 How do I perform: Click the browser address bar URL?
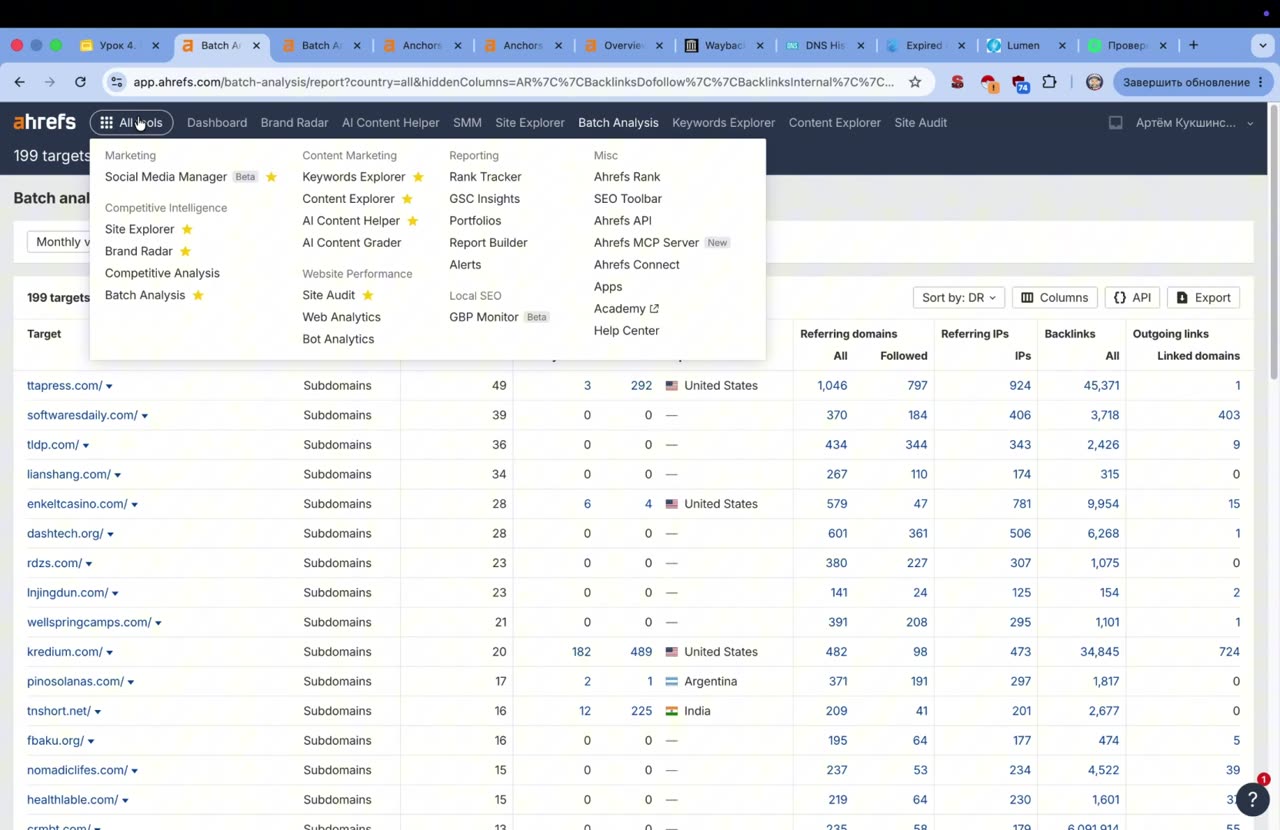pyautogui.click(x=514, y=82)
